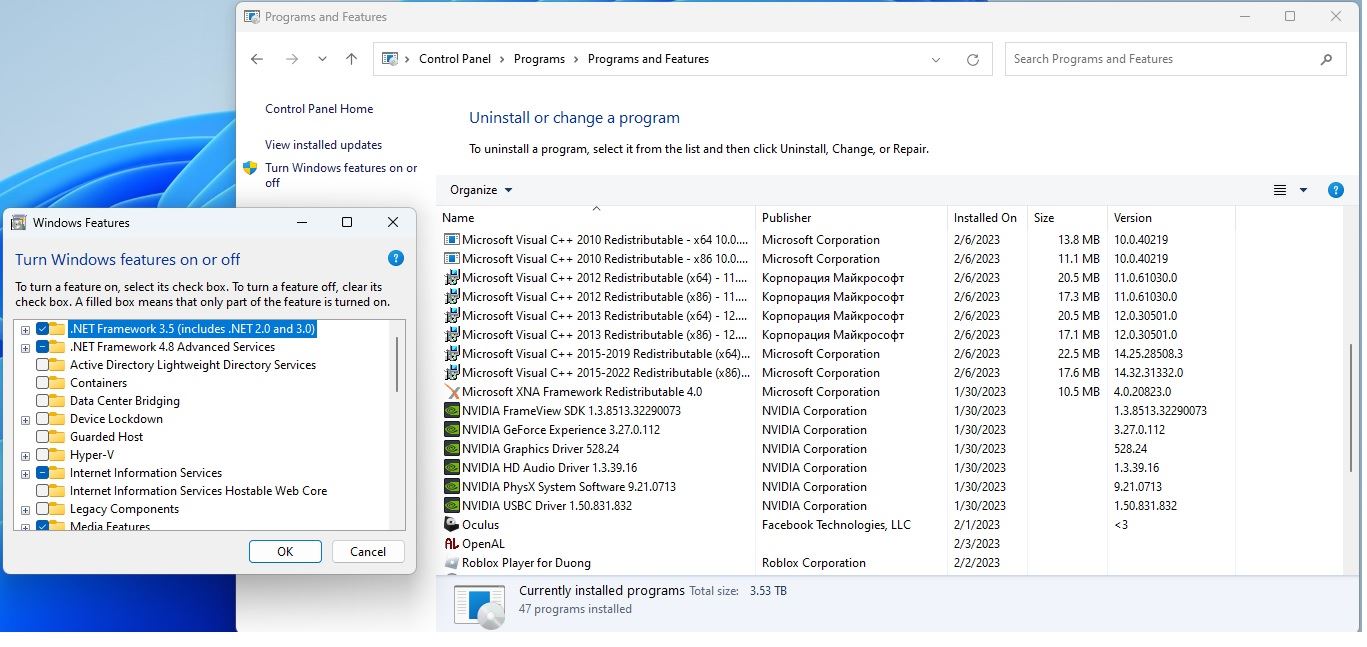The height and width of the screenshot is (647, 1367).
Task: Check the Containers feature box
Action: coord(43,383)
